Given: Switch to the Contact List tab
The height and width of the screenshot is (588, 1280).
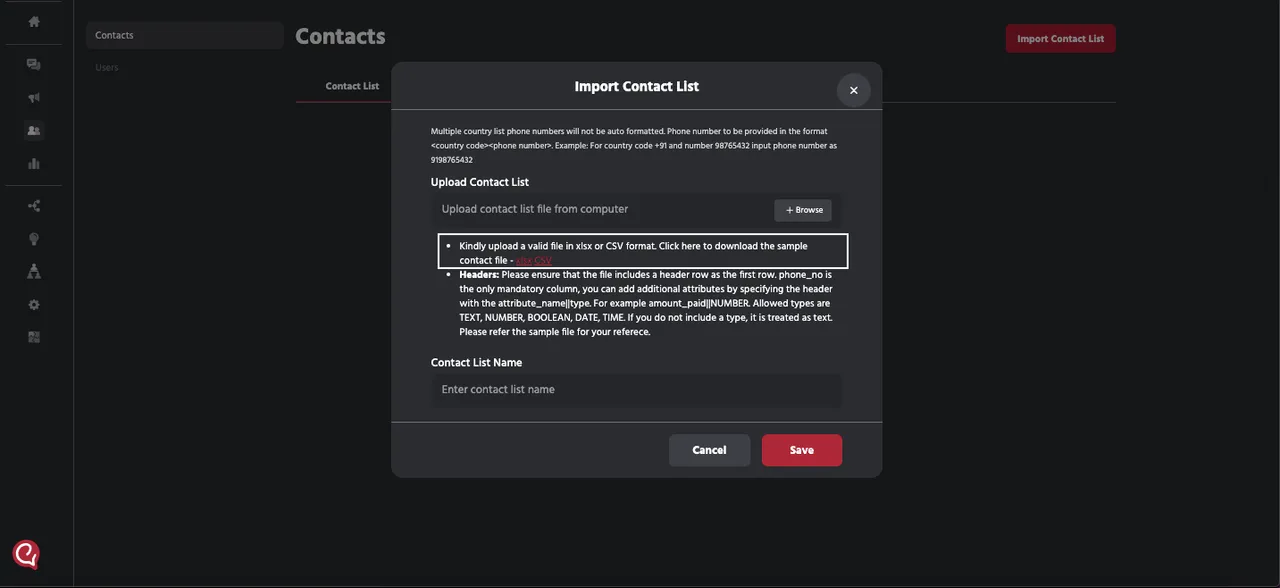Looking at the screenshot, I should (351, 86).
